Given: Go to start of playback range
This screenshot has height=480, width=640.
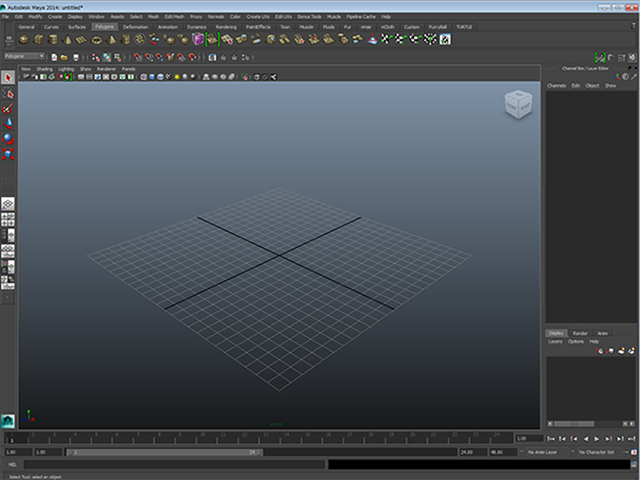Looking at the screenshot, I should point(551,439).
